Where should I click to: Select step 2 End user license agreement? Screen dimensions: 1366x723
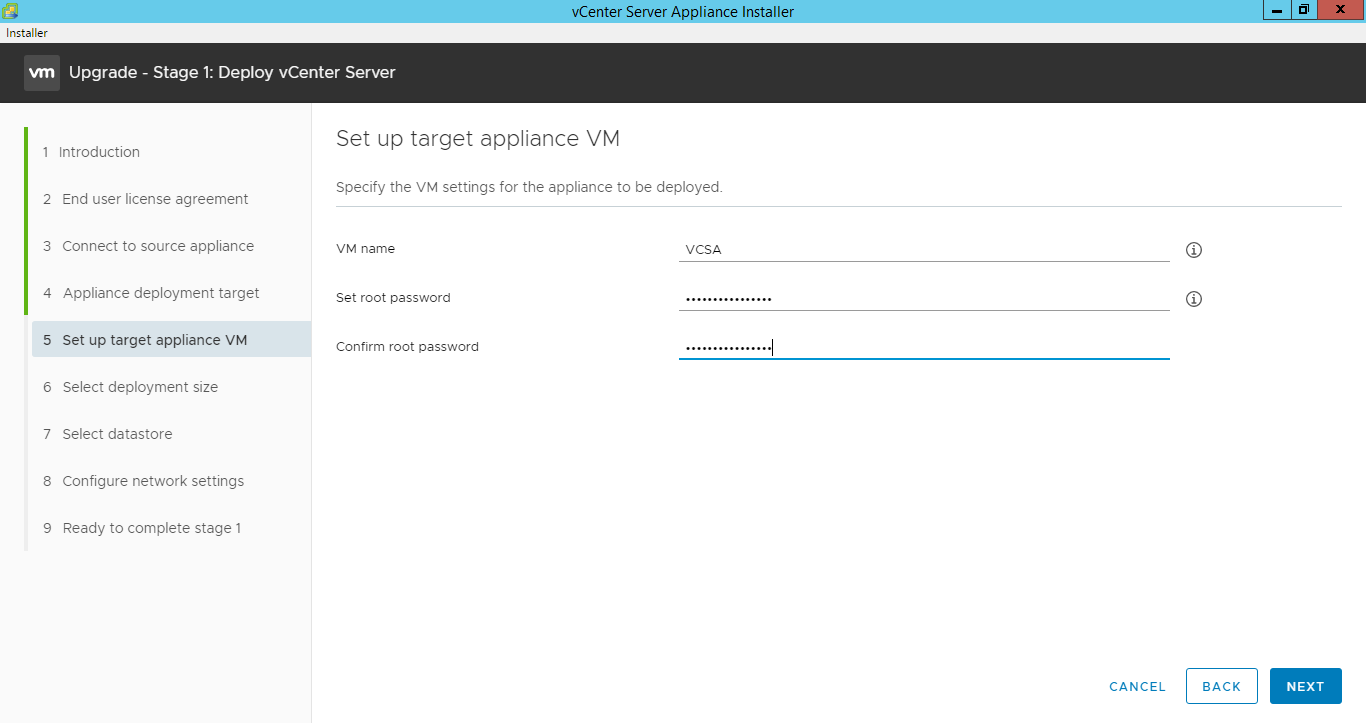(x=155, y=198)
